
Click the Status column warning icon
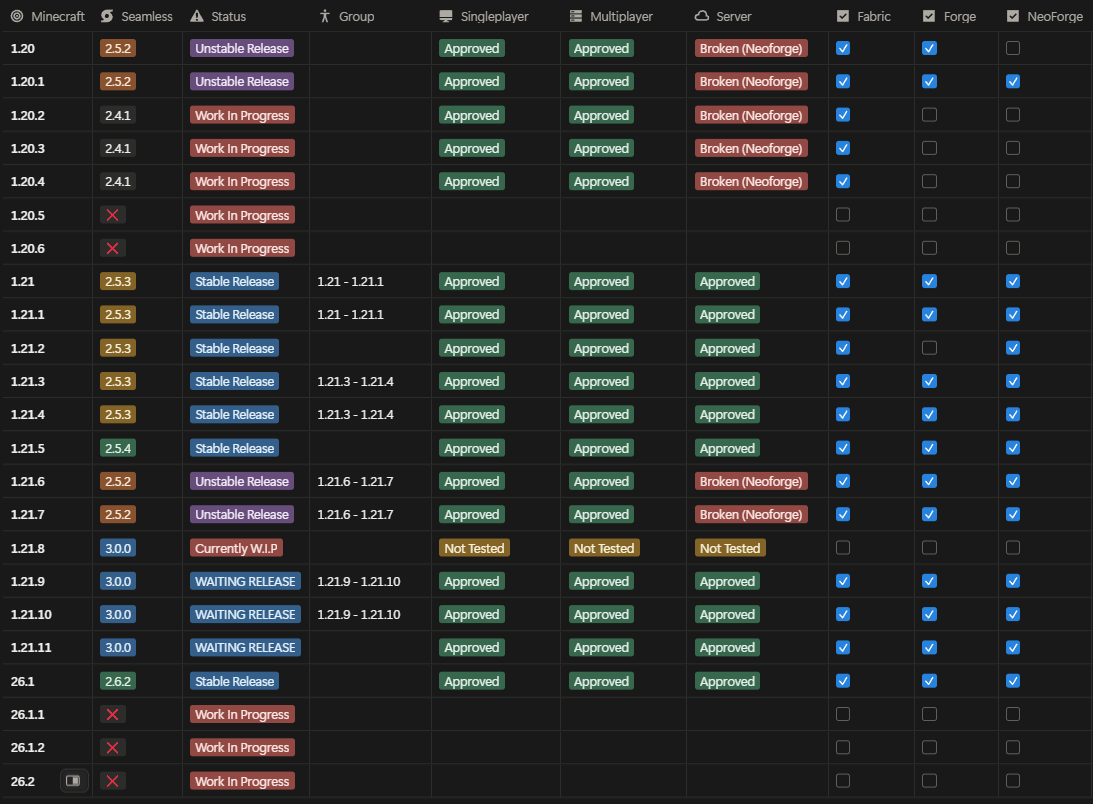point(197,16)
